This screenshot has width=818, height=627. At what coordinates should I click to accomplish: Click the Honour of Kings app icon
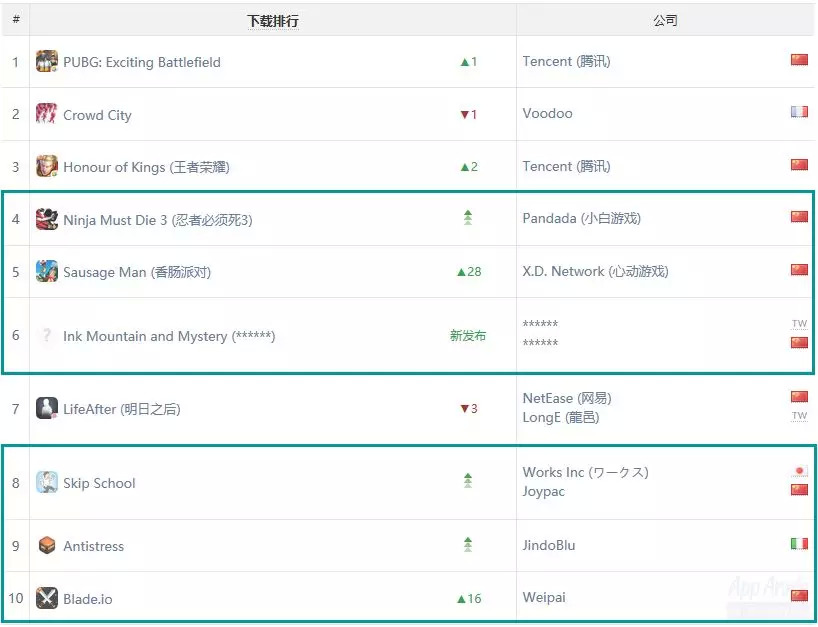pyautogui.click(x=47, y=167)
